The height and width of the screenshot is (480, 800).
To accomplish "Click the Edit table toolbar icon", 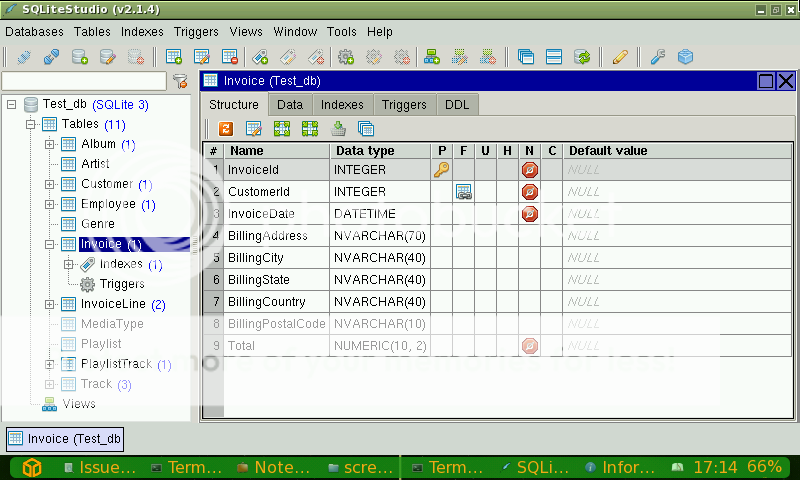I will click(202, 57).
